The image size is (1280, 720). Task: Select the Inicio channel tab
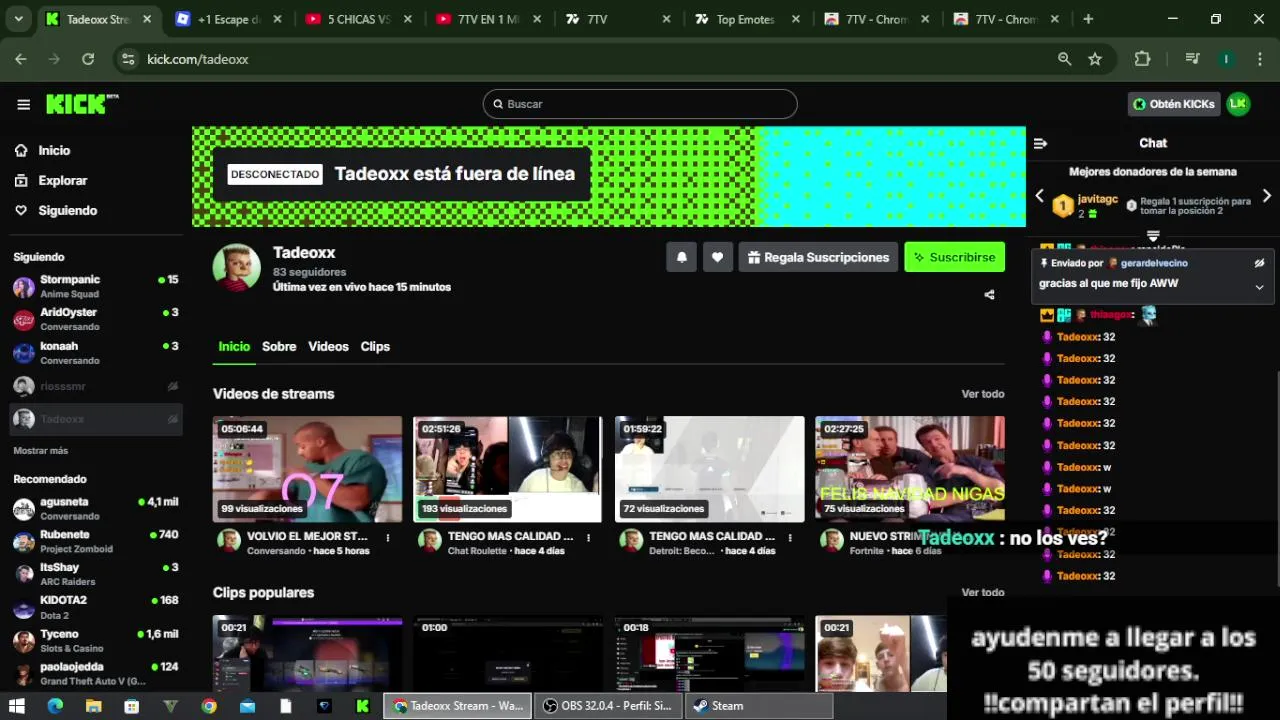(x=234, y=347)
